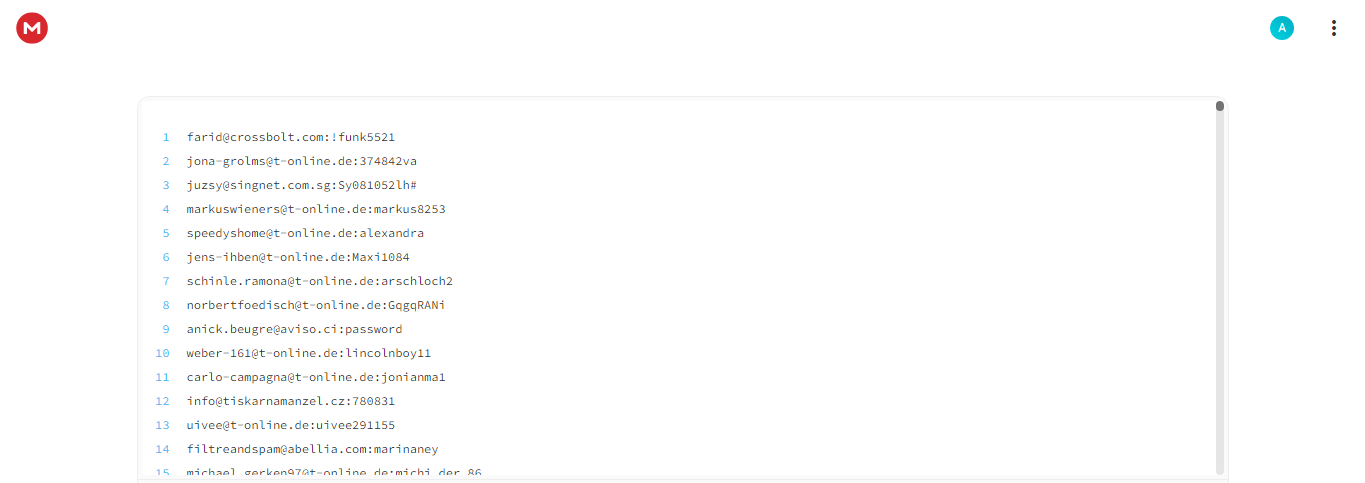Image resolution: width=1365 pixels, height=483 pixels.
Task: Click line number 1 in the gutter
Action: 166,137
